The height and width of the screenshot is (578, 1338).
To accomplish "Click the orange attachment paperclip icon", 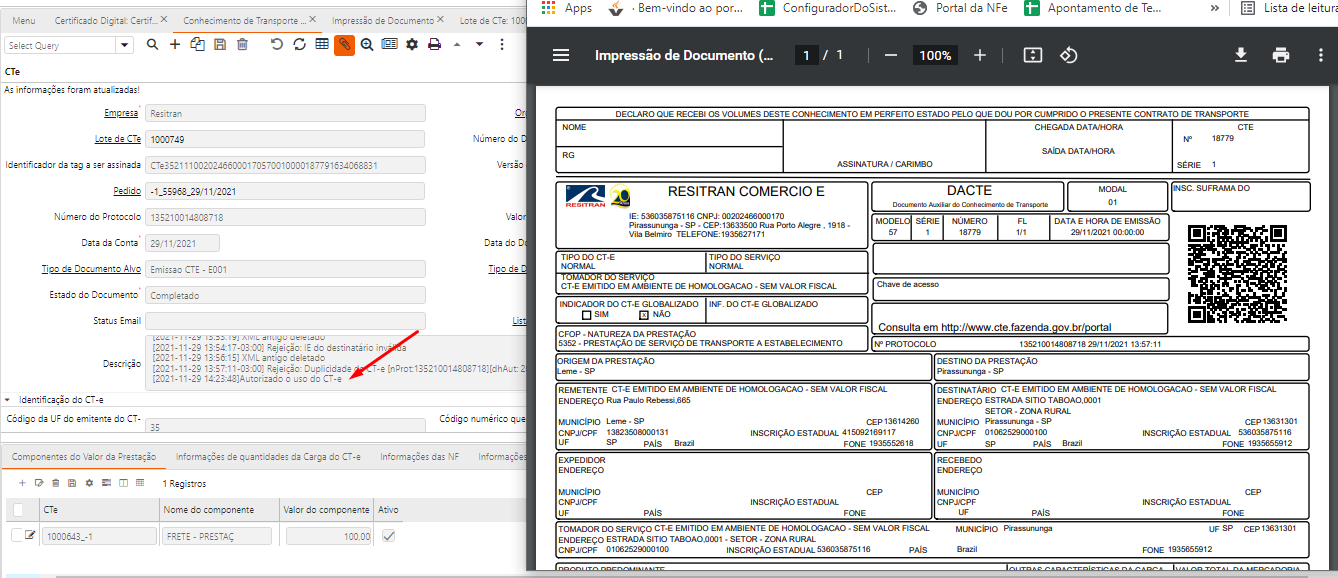I will pyautogui.click(x=344, y=45).
